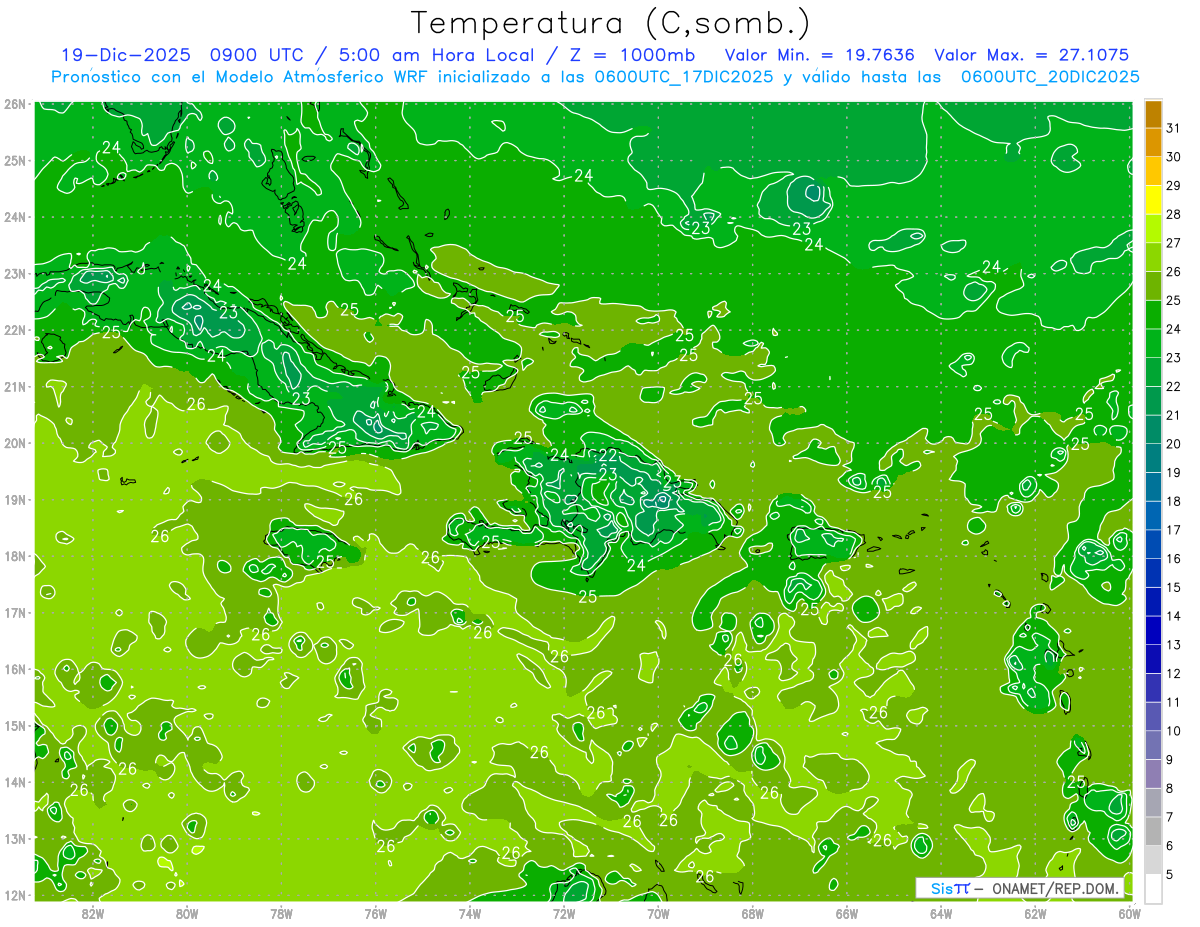Click the '74W' longitude axis label
Screen dimensions: 1200x927
(x=469, y=913)
